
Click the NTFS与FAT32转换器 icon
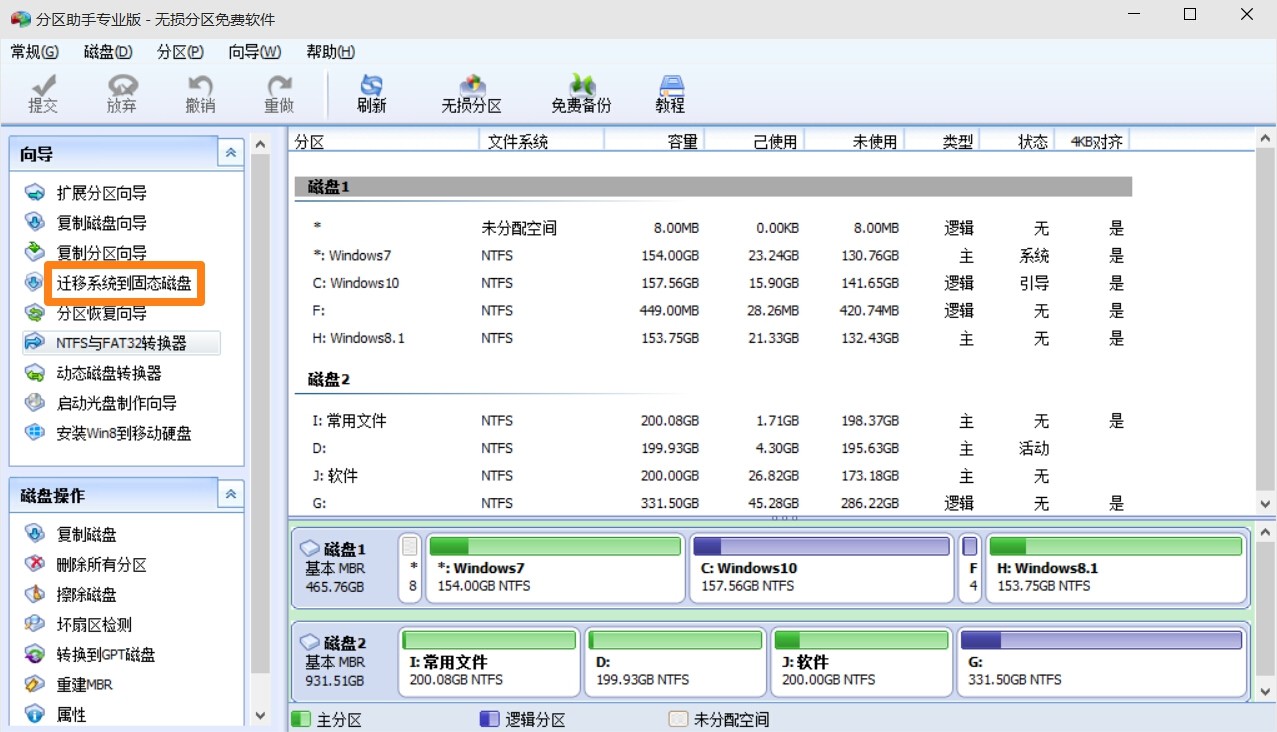coord(35,343)
